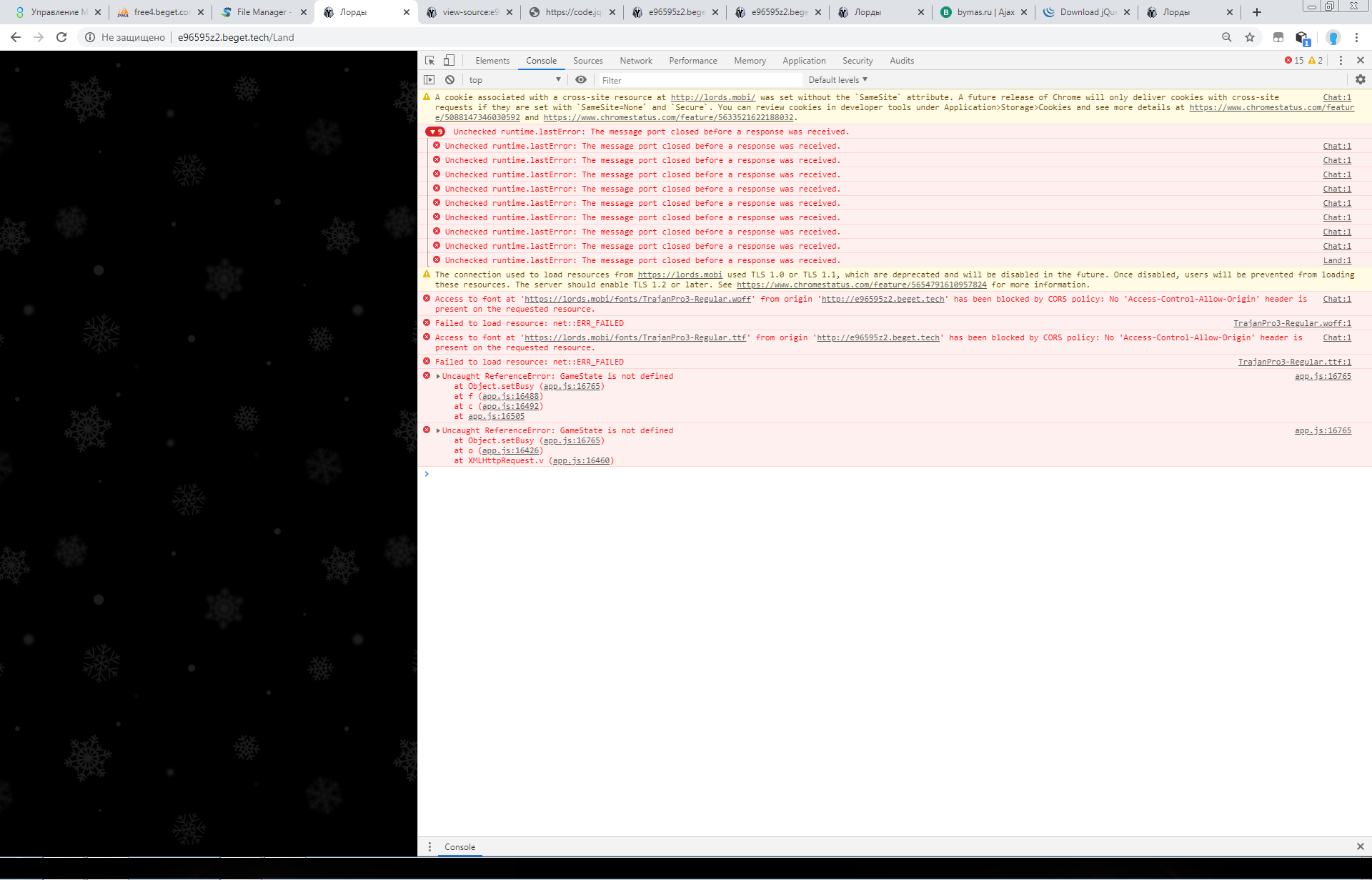Click the clear console icon
1372x880 pixels.
pos(449,80)
